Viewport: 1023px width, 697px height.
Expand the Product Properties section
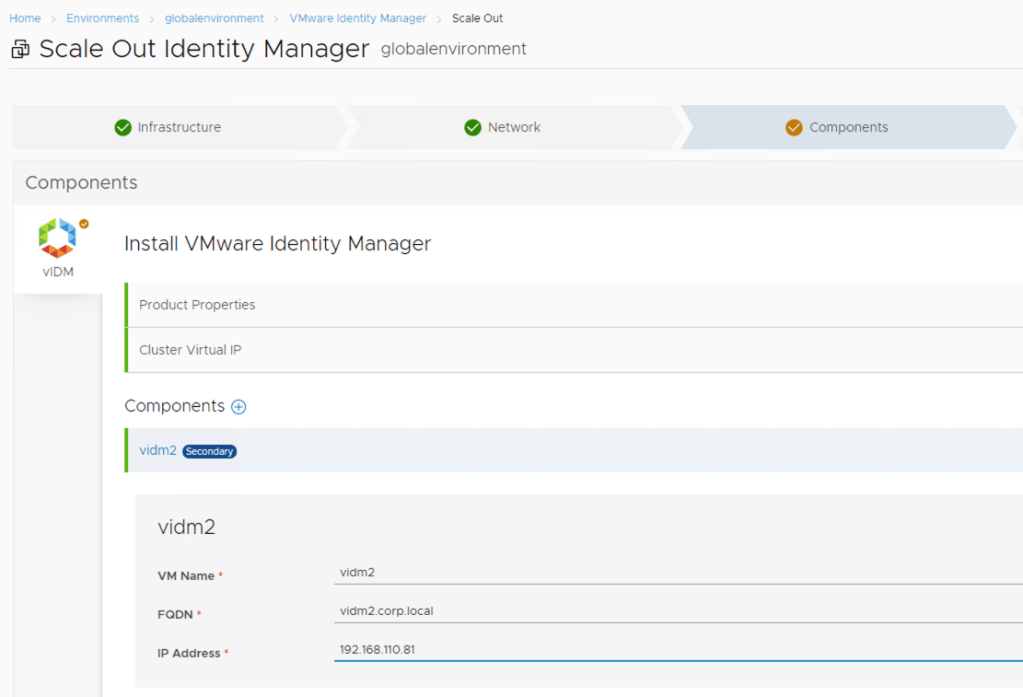pos(197,305)
